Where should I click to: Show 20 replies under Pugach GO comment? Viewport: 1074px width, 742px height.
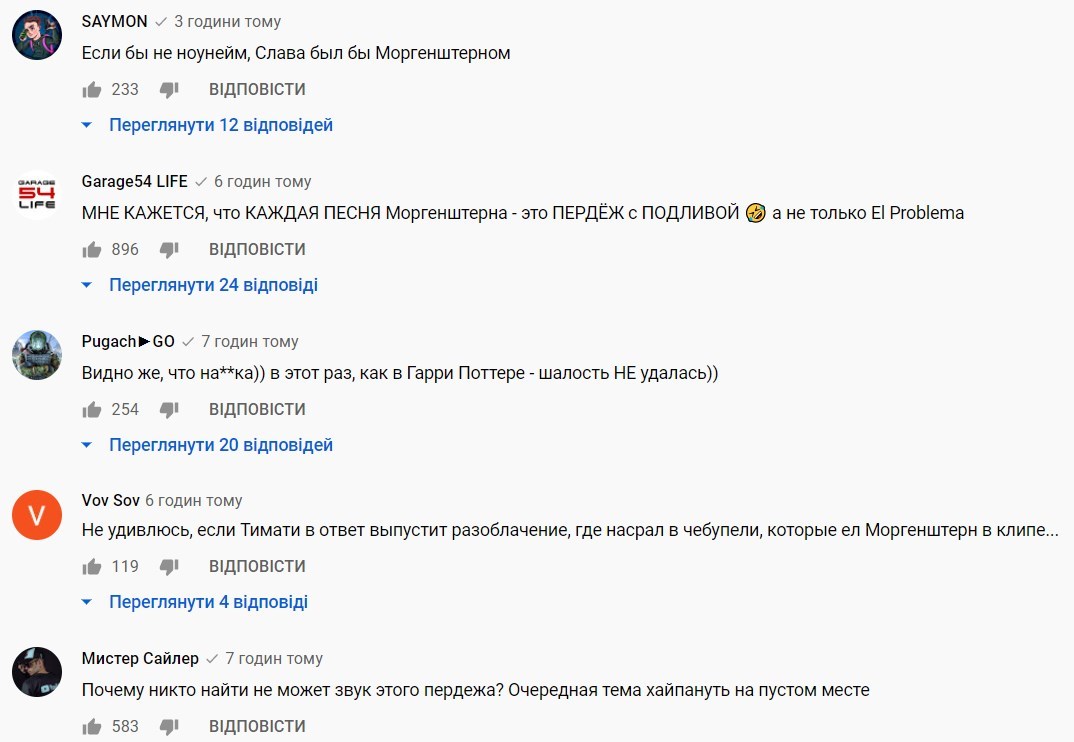220,445
